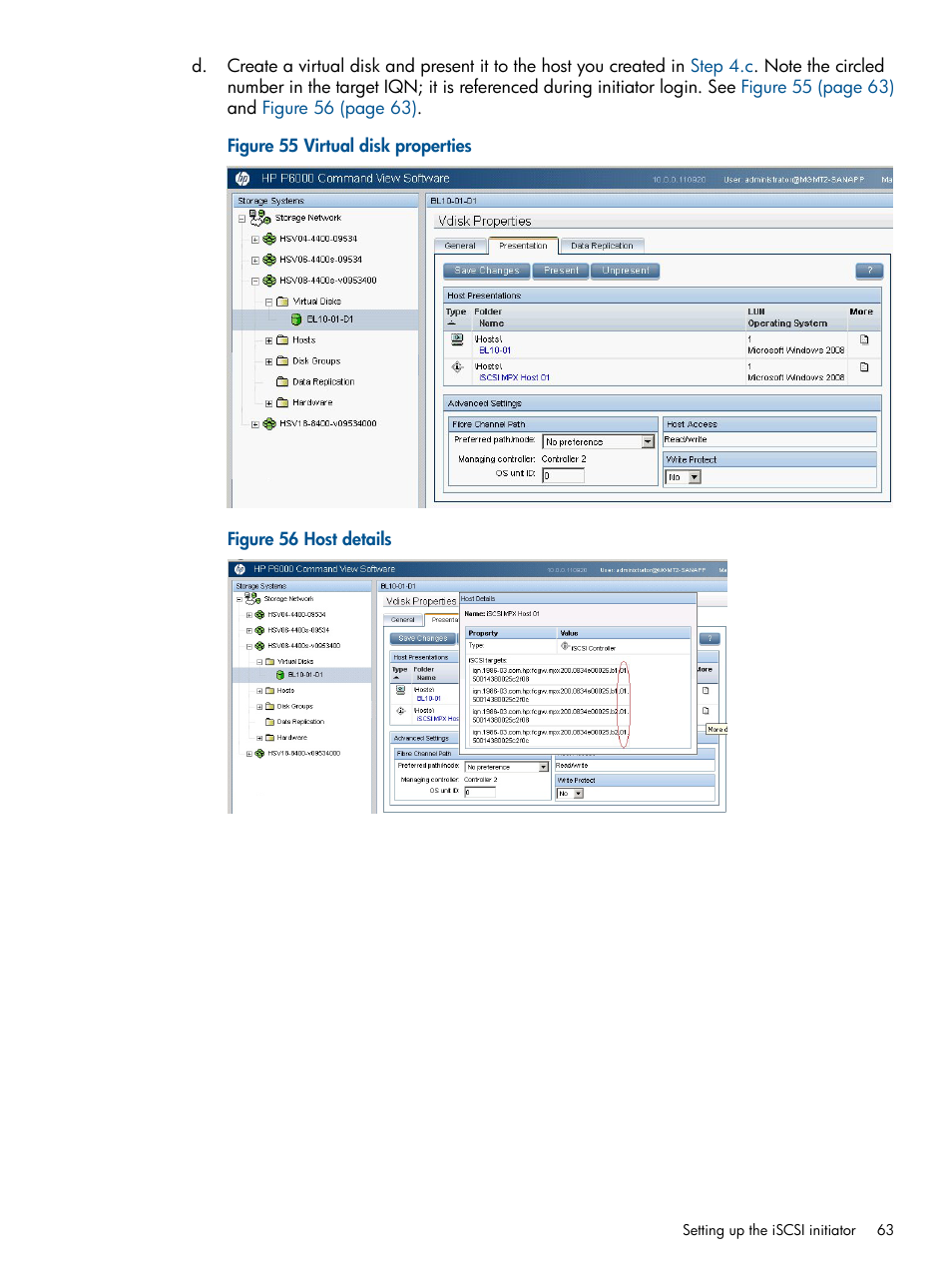The image size is (952, 1269).
Task: Click the ? help button in Figure 55
Action: [869, 271]
